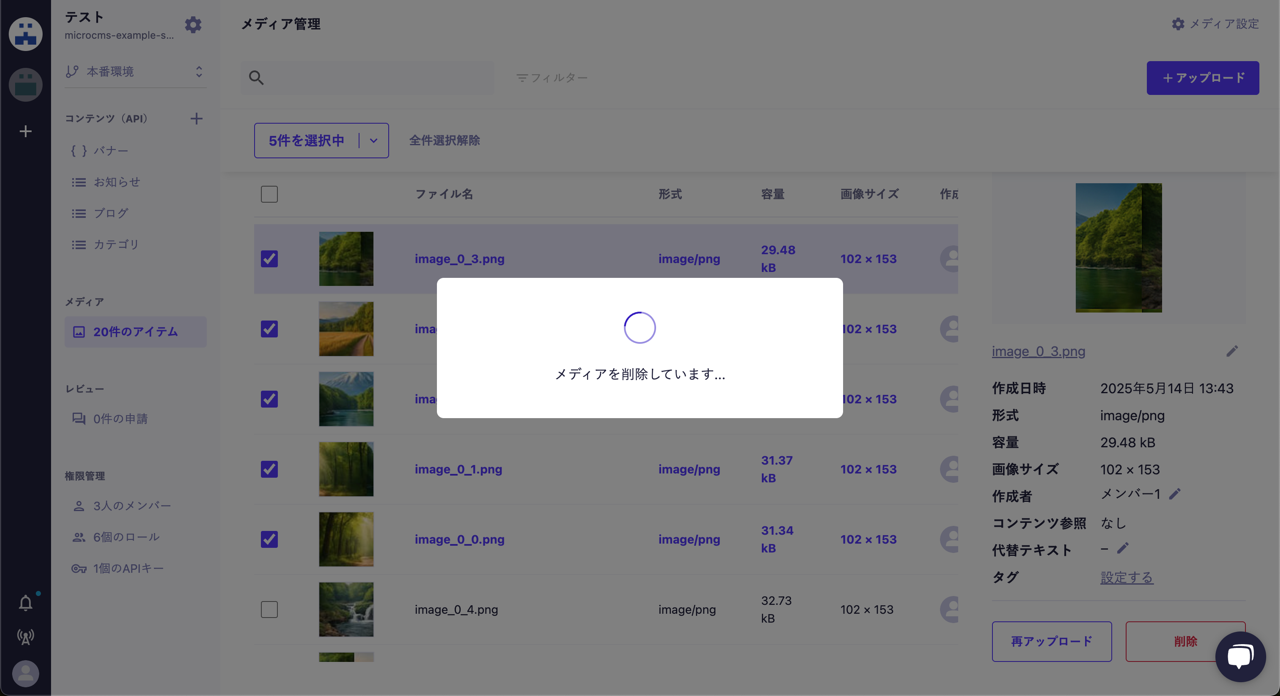
Task: Add a new service with the plus icon
Action: [25, 131]
